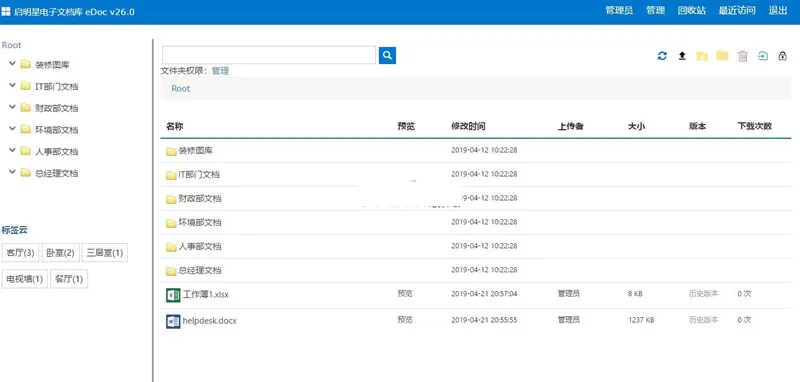Screen dimensions: 800x382
Task: Click the import arrow icon in the toolbar
Action: [x=762, y=56]
